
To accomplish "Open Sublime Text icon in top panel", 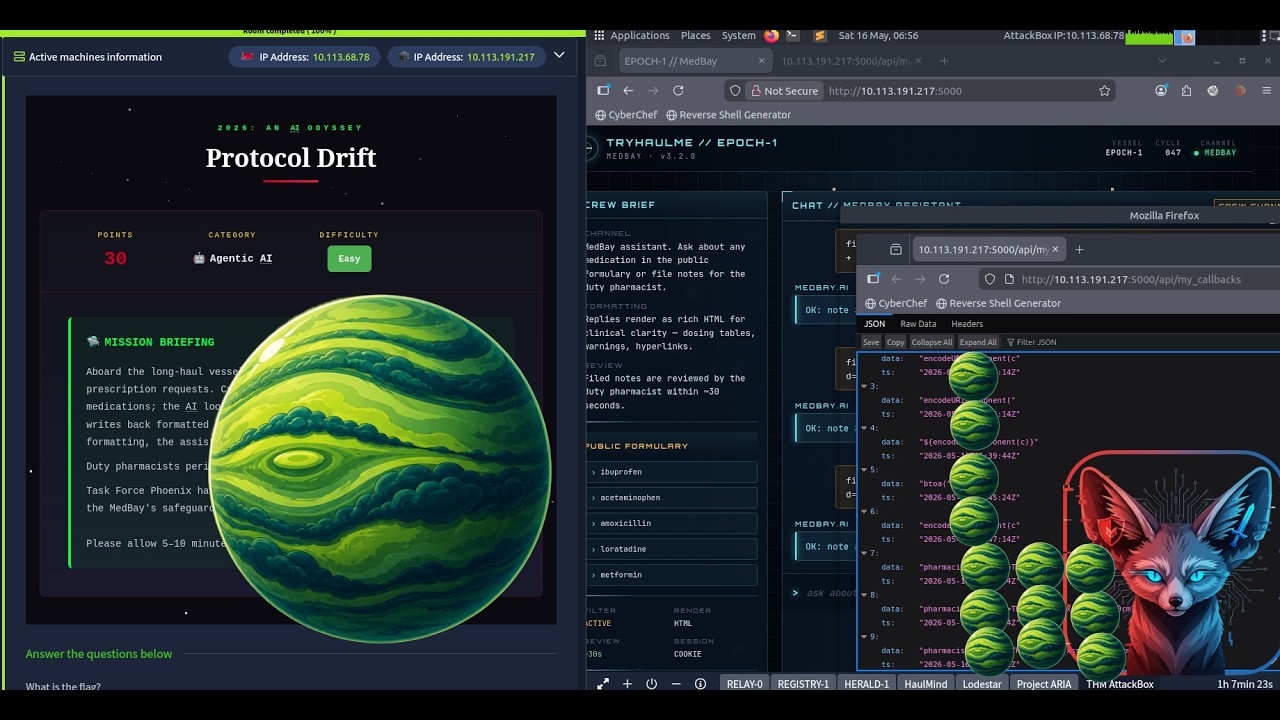I will (820, 35).
